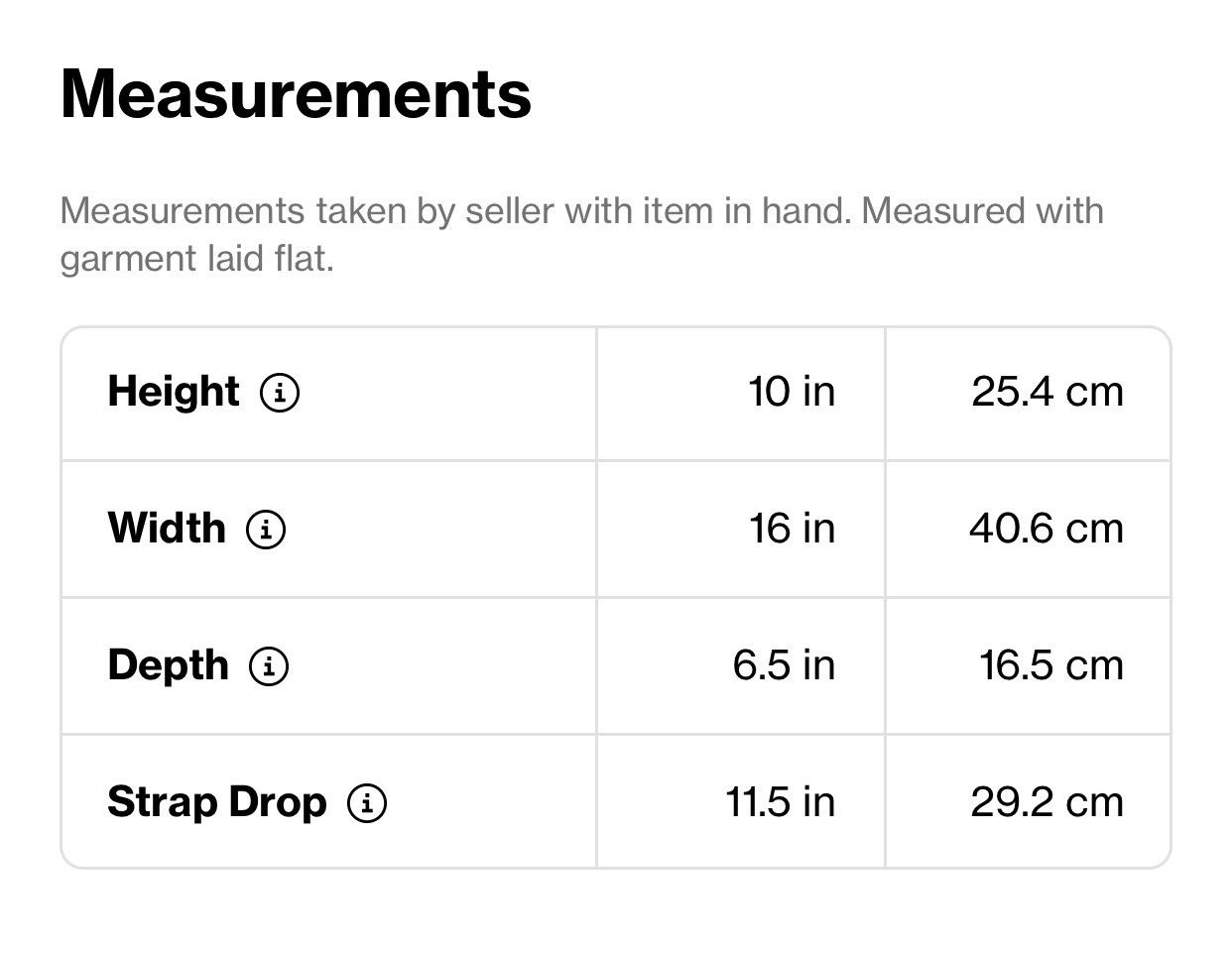1232x954 pixels.
Task: Open the Width info icon
Action: (266, 529)
